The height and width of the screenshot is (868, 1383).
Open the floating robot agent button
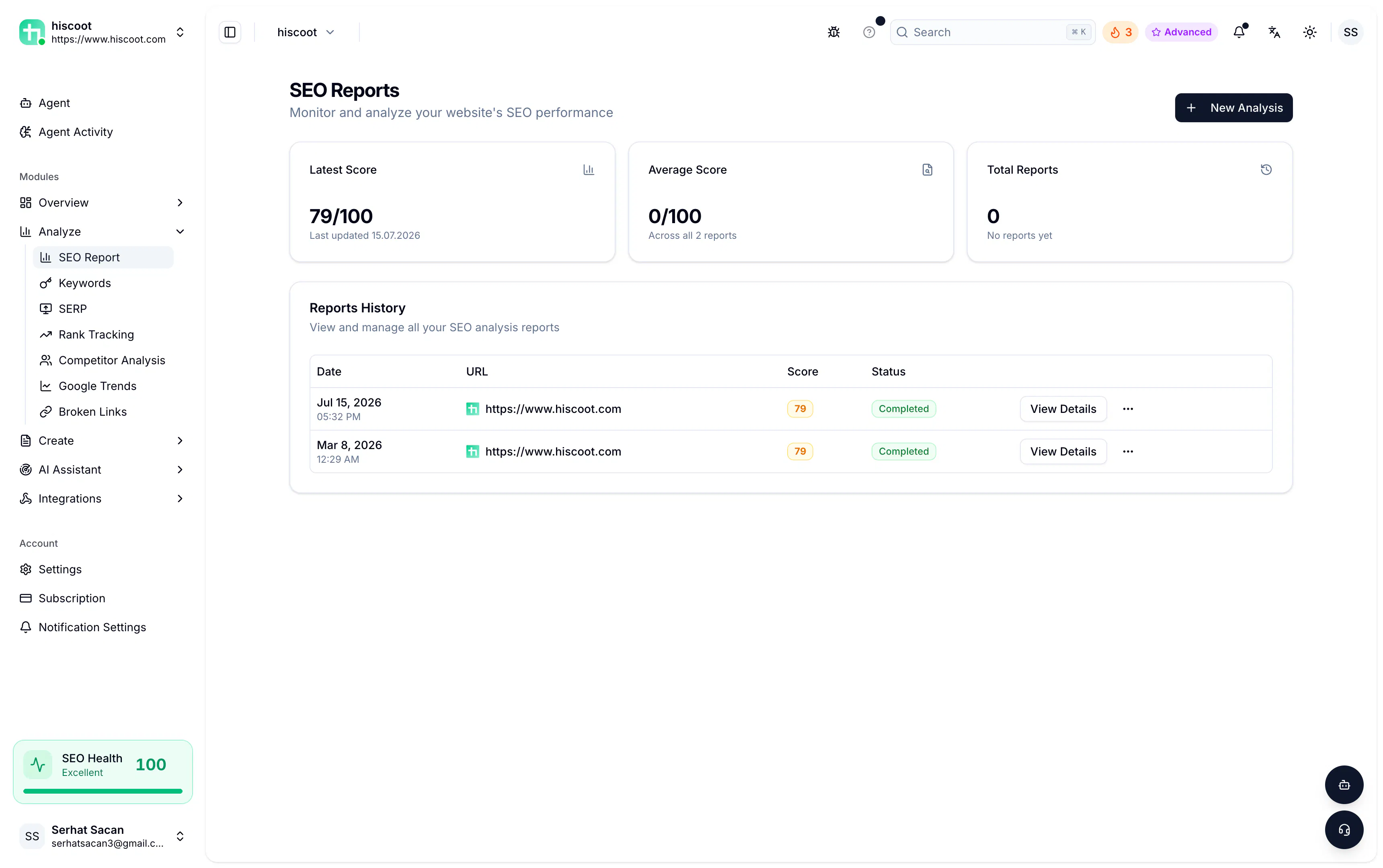click(1344, 784)
